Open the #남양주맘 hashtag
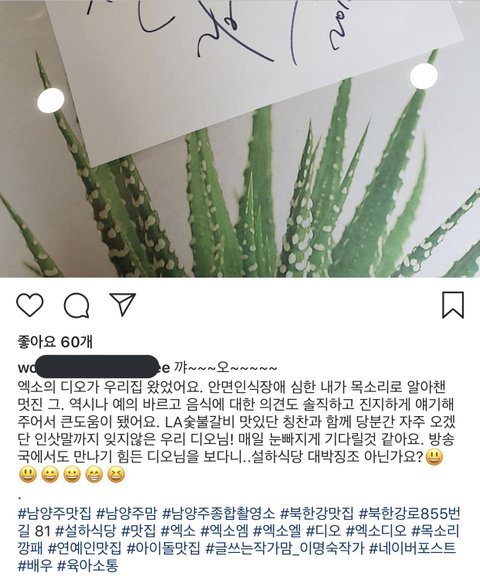The height and width of the screenshot is (580, 480). [126, 514]
